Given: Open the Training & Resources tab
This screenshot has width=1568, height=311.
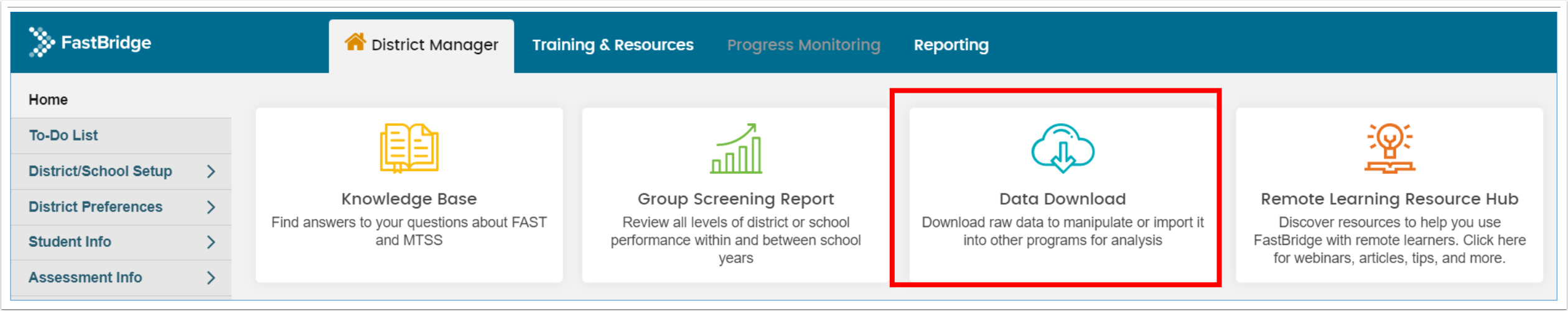Looking at the screenshot, I should pyautogui.click(x=612, y=45).
